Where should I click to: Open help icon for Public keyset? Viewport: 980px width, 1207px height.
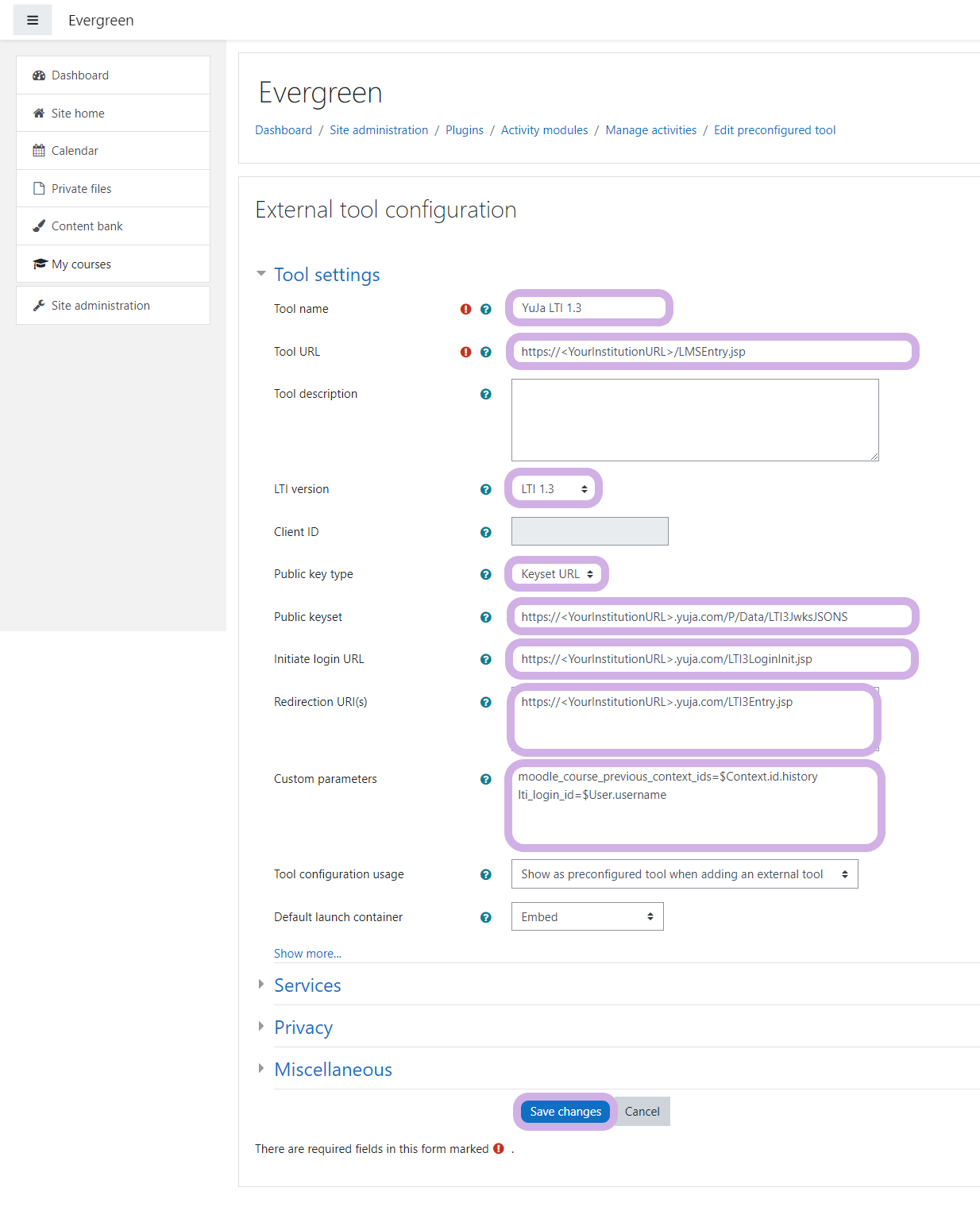tap(486, 617)
